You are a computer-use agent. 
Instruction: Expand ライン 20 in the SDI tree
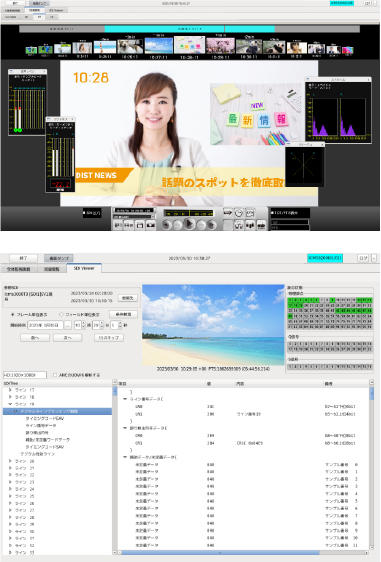[10, 461]
